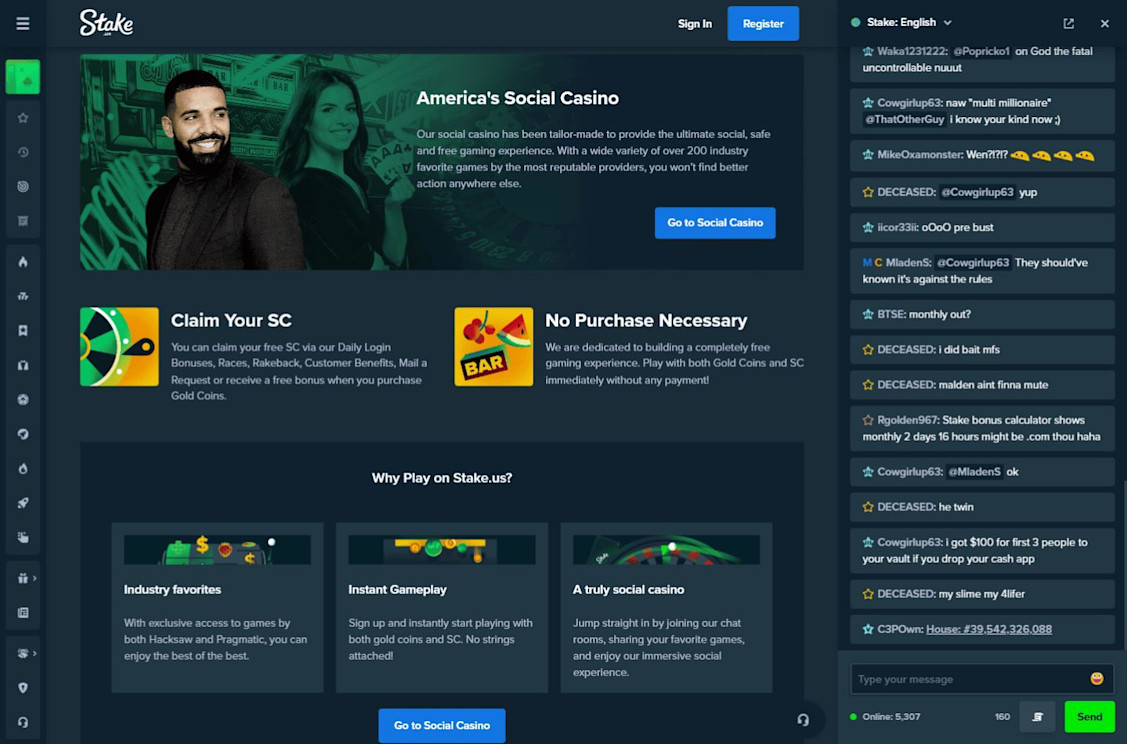The image size is (1127, 744).
Task: Click the Register button
Action: coord(763,24)
